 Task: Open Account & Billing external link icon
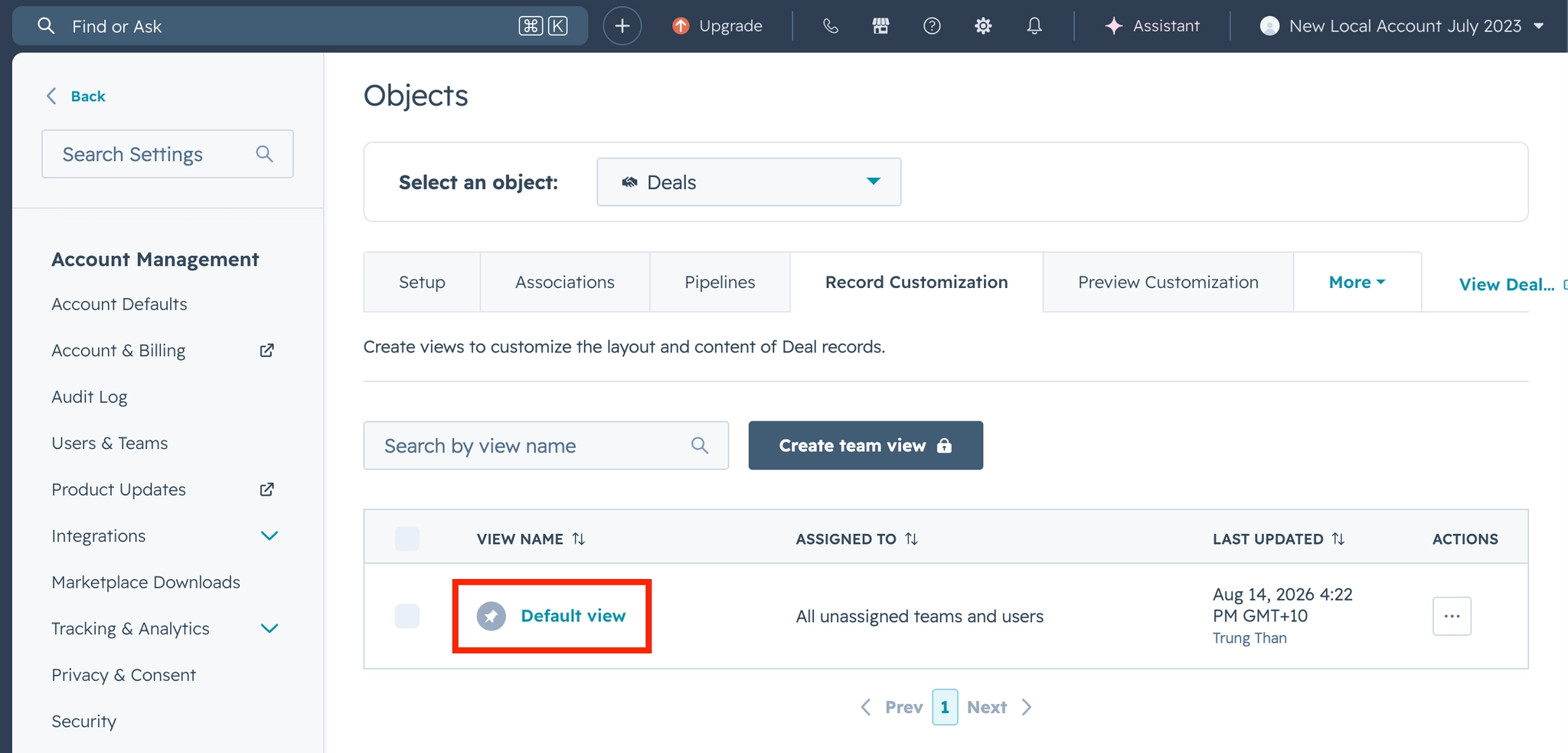(x=266, y=350)
